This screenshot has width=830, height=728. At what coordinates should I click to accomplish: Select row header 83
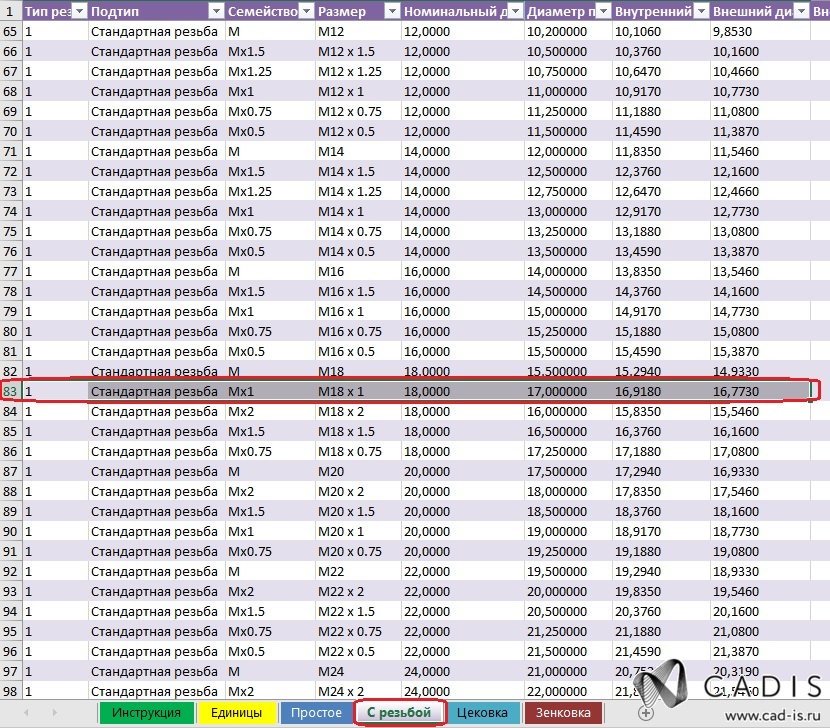click(10, 391)
